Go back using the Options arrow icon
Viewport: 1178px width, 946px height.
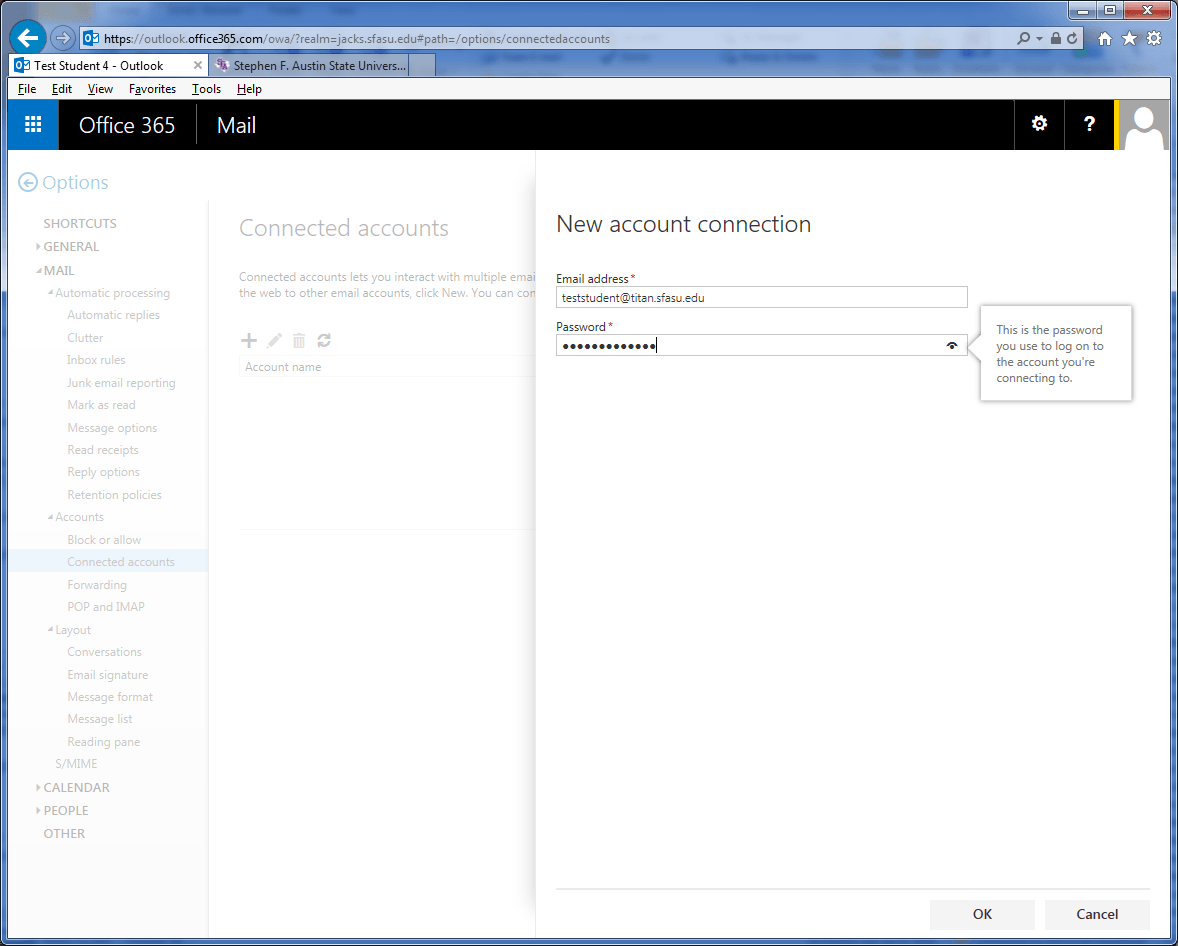click(27, 183)
